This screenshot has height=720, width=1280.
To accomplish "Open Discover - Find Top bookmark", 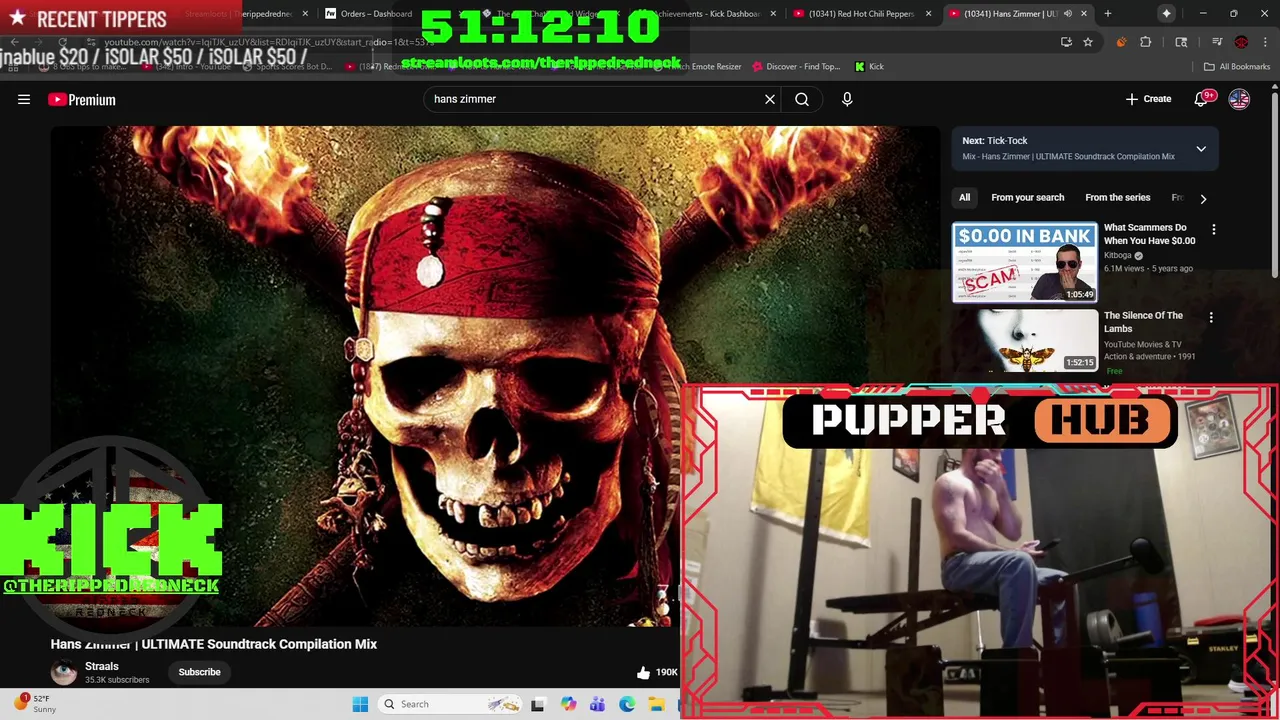I will [795, 67].
